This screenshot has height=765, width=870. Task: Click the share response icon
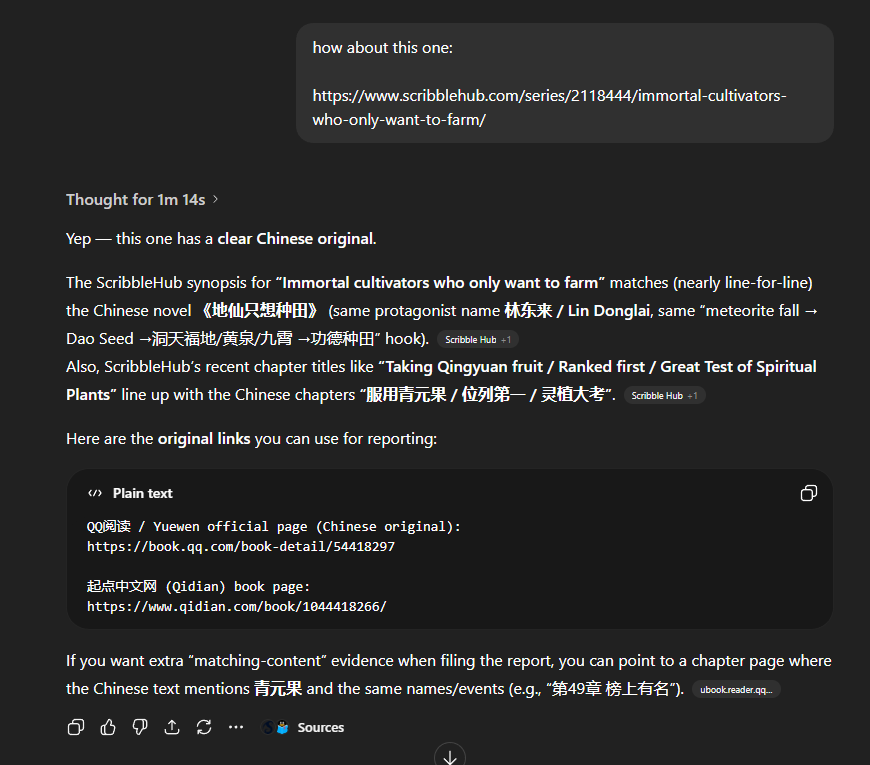coord(172,727)
